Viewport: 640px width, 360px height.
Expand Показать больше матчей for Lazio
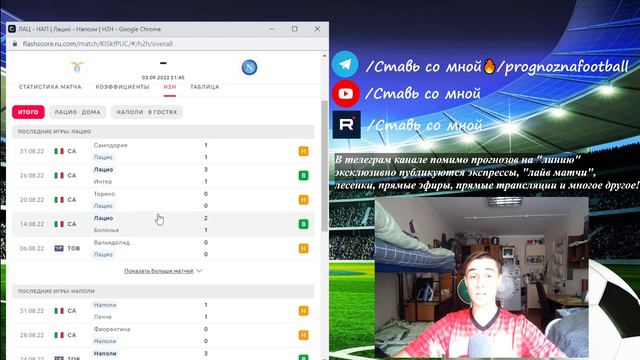point(159,271)
